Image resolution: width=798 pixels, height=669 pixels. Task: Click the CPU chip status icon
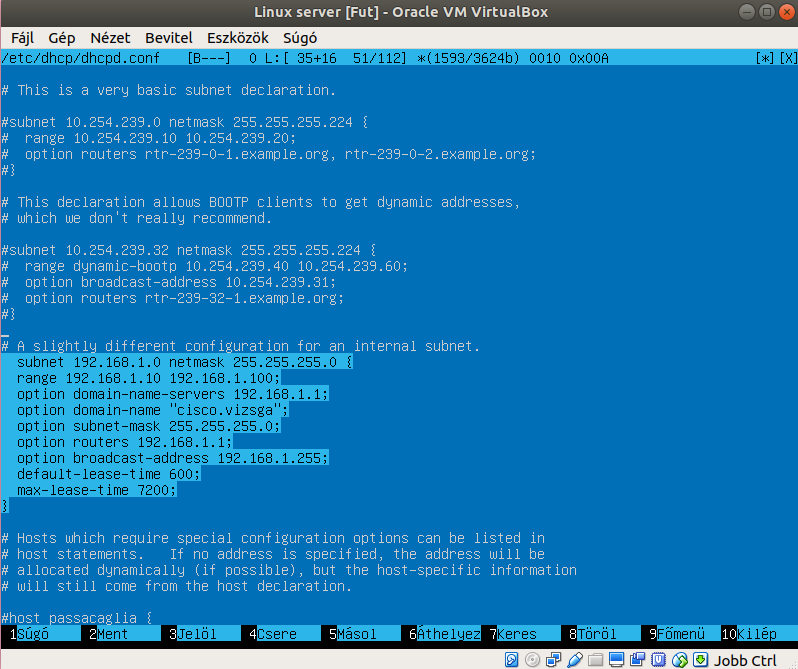pyautogui.click(x=657, y=660)
